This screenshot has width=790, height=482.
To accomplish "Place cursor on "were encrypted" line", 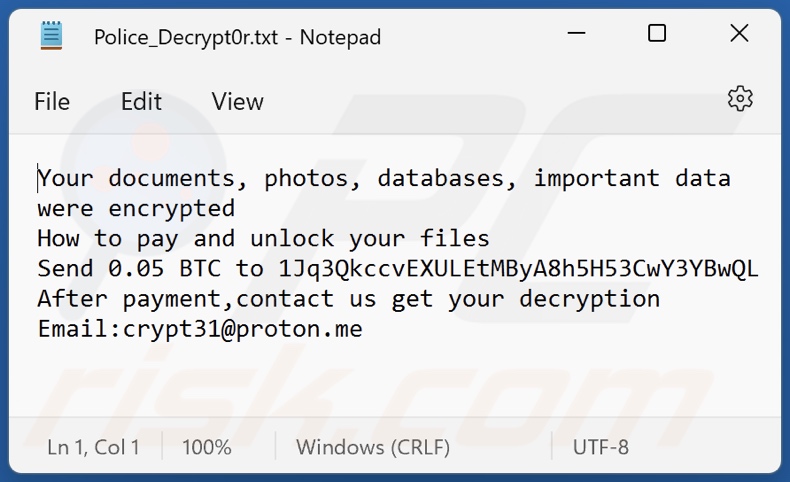I will (x=136, y=209).
